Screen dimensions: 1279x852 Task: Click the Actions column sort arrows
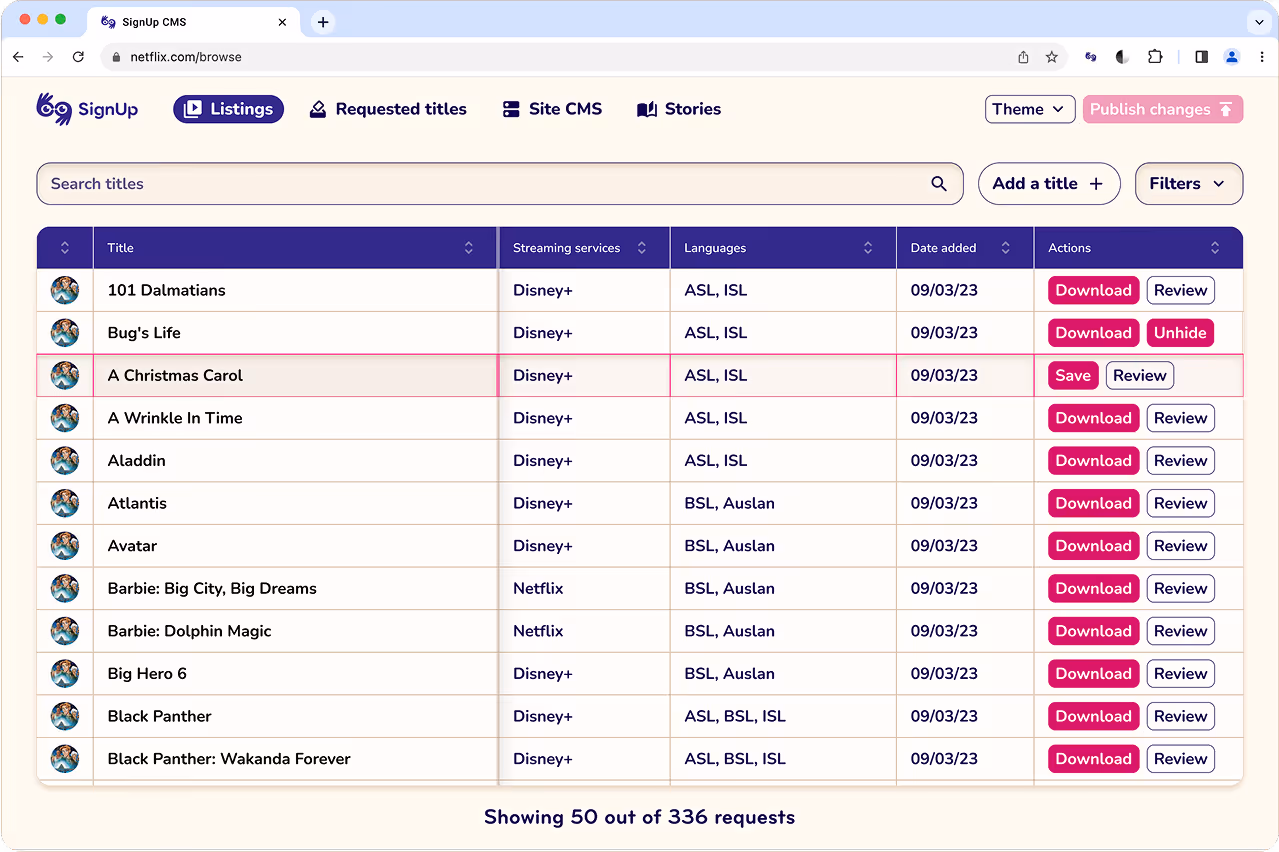pos(1215,248)
